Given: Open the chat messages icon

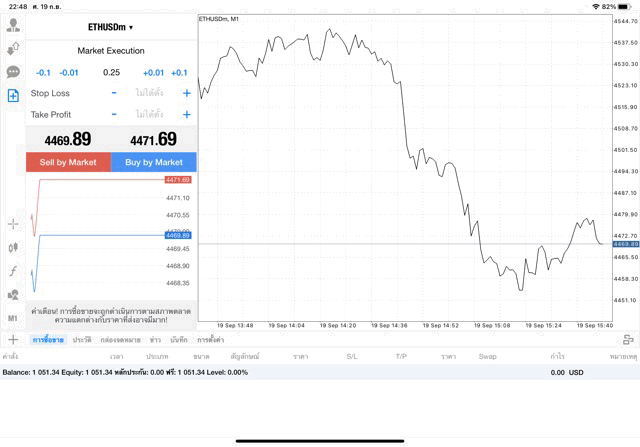Looking at the screenshot, I should coord(13,72).
